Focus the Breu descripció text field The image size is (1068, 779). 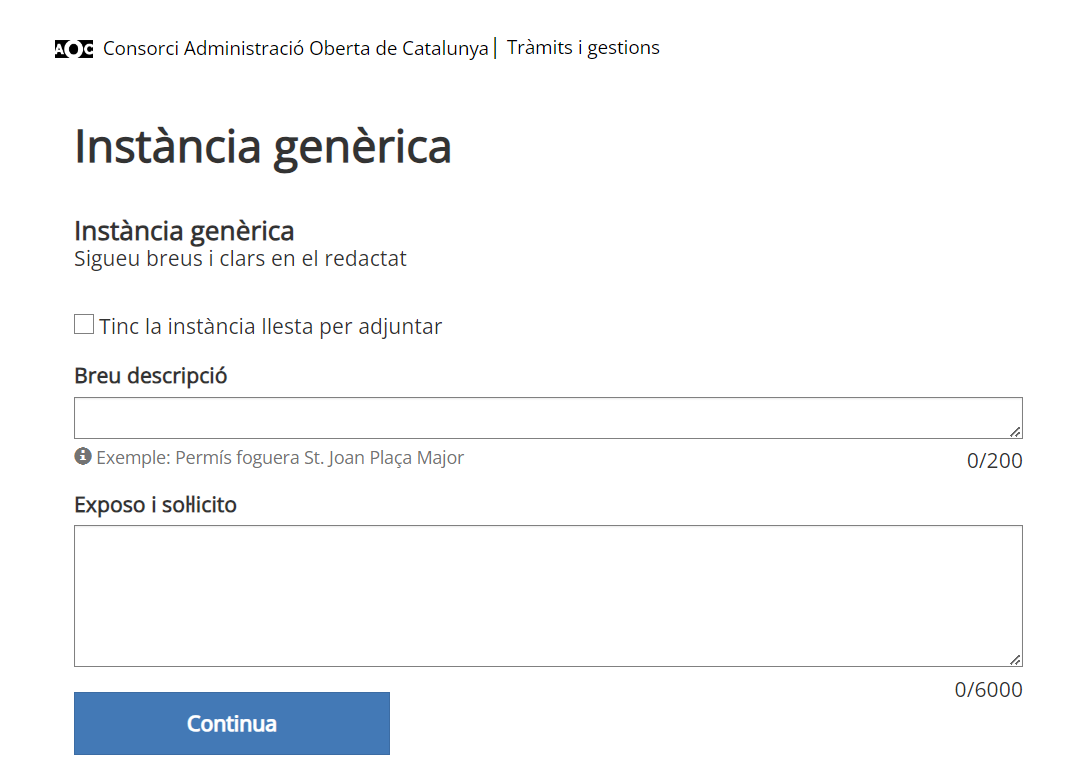point(548,418)
